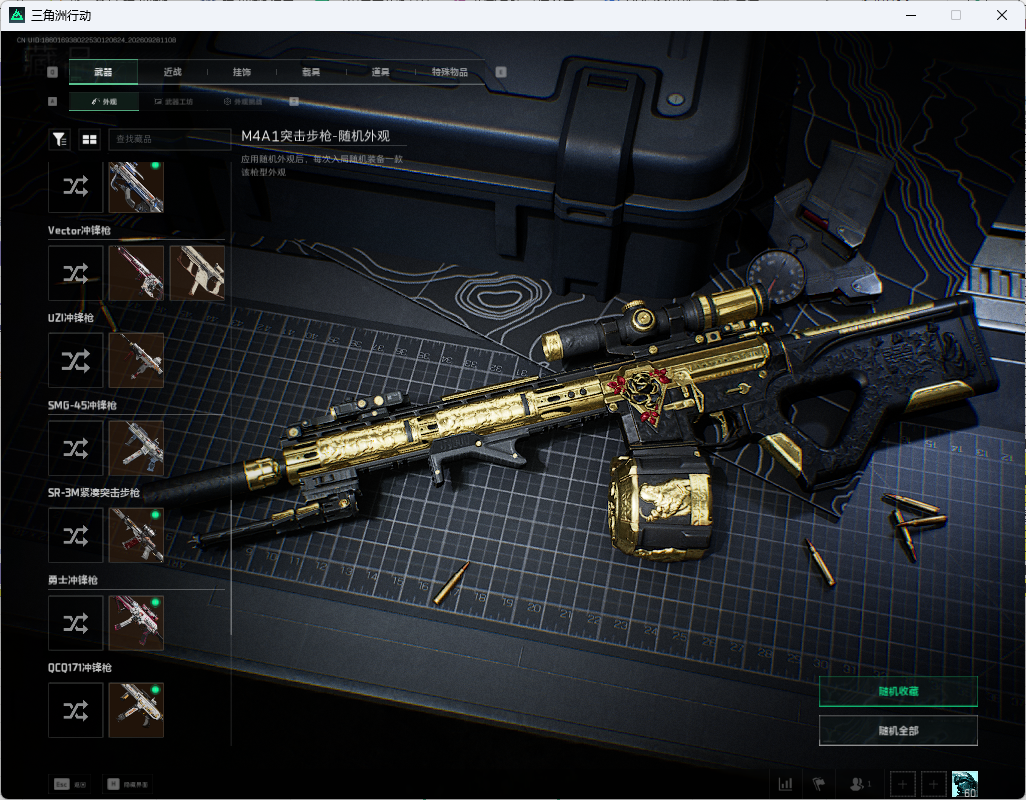Click the E key next-category hint
Image resolution: width=1026 pixels, height=800 pixels.
pos(501,72)
